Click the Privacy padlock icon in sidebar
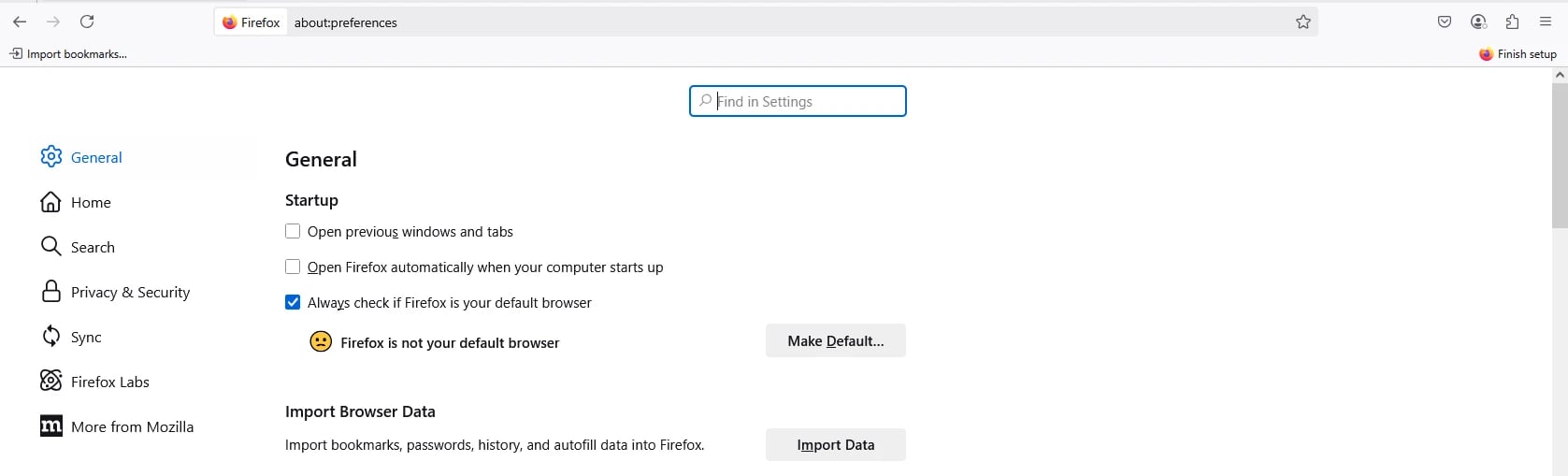Screen dimensions: 1568x476 coord(51,292)
